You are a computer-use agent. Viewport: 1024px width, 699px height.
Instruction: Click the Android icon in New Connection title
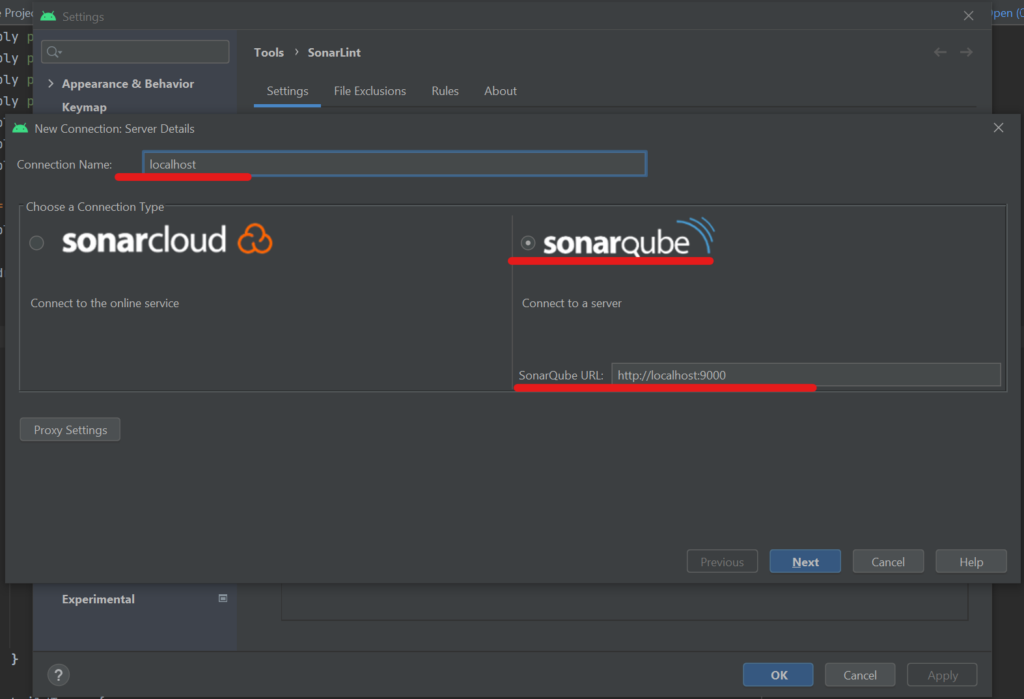[x=20, y=128]
